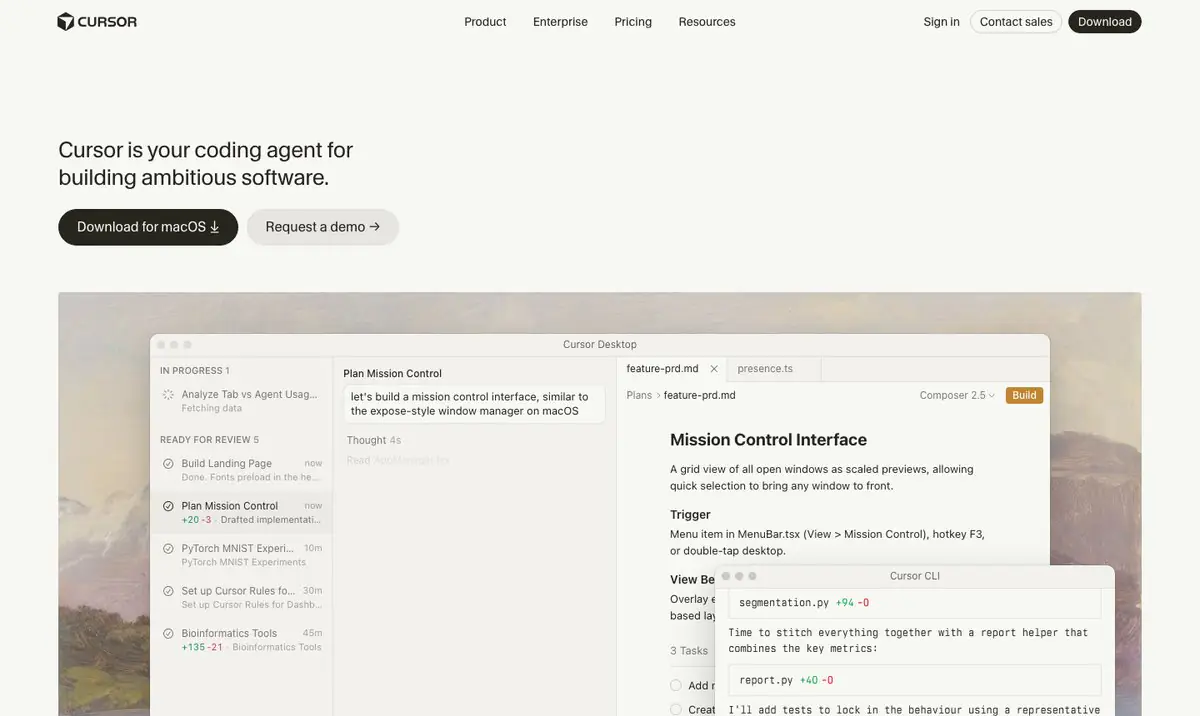Click the Sign in link
Viewport: 1200px width, 716px height.
(941, 22)
